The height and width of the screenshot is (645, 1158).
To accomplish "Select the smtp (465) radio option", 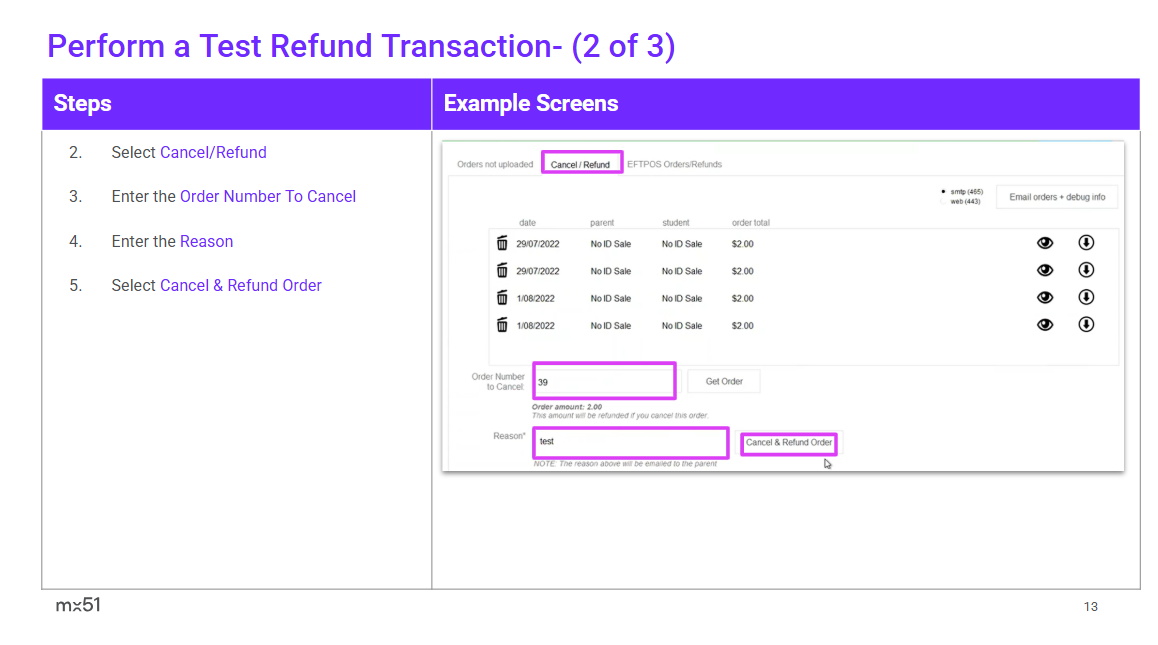I will tap(944, 191).
